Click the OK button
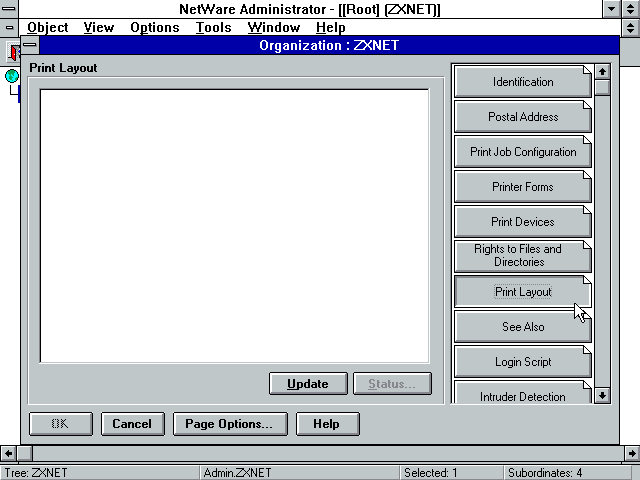The height and width of the screenshot is (480, 640). [x=61, y=424]
